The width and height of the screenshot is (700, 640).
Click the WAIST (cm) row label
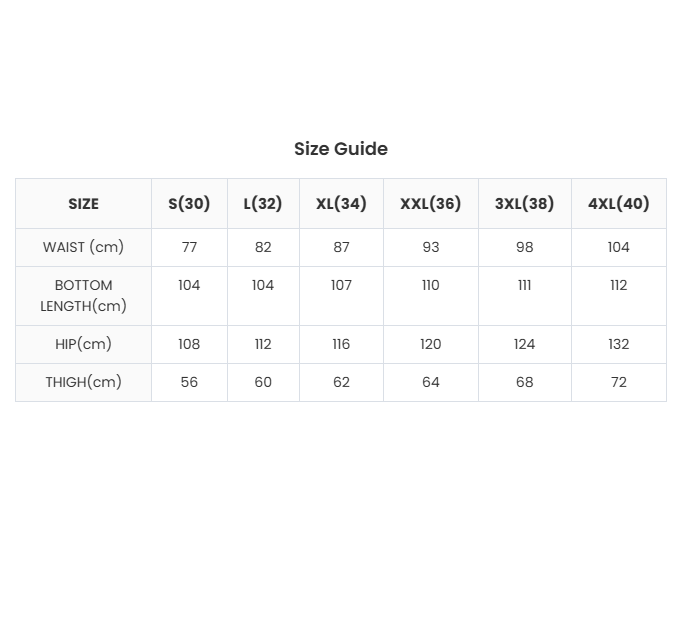tap(84, 247)
